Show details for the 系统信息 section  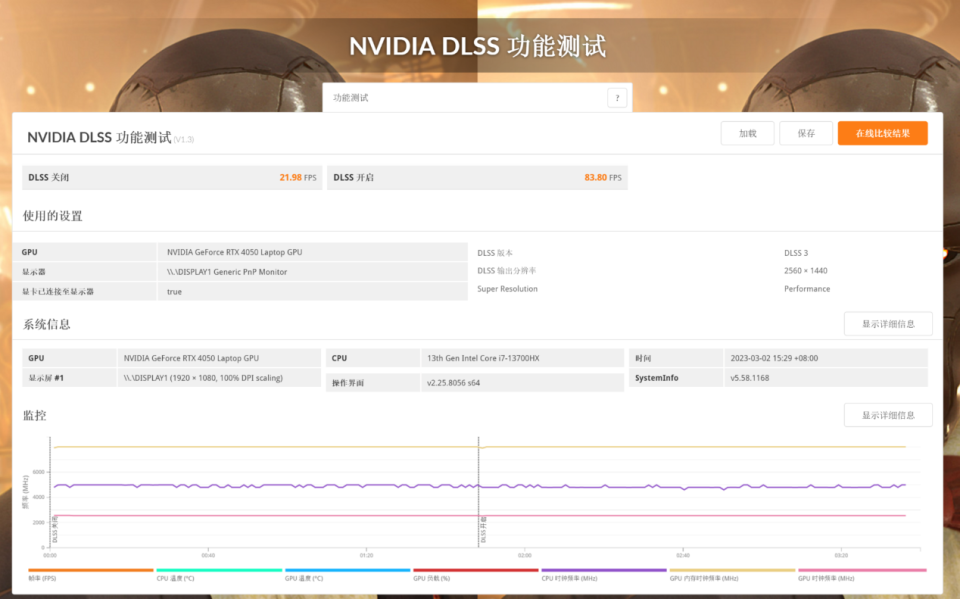click(x=888, y=323)
